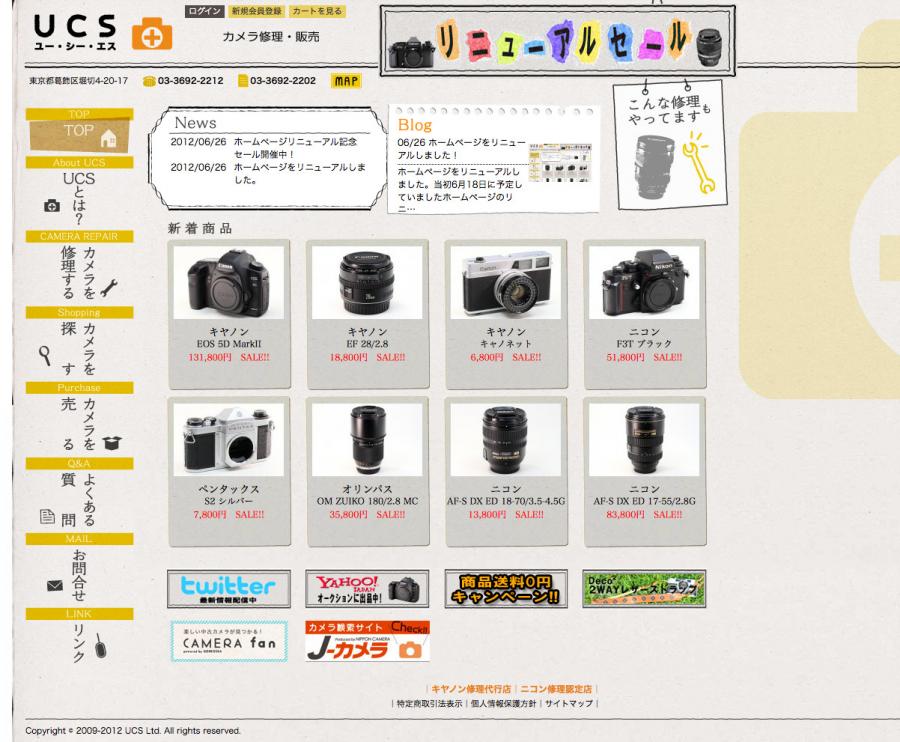Click the 131,800円 SALE price text
Screen dimensions: 900x742
228,357
